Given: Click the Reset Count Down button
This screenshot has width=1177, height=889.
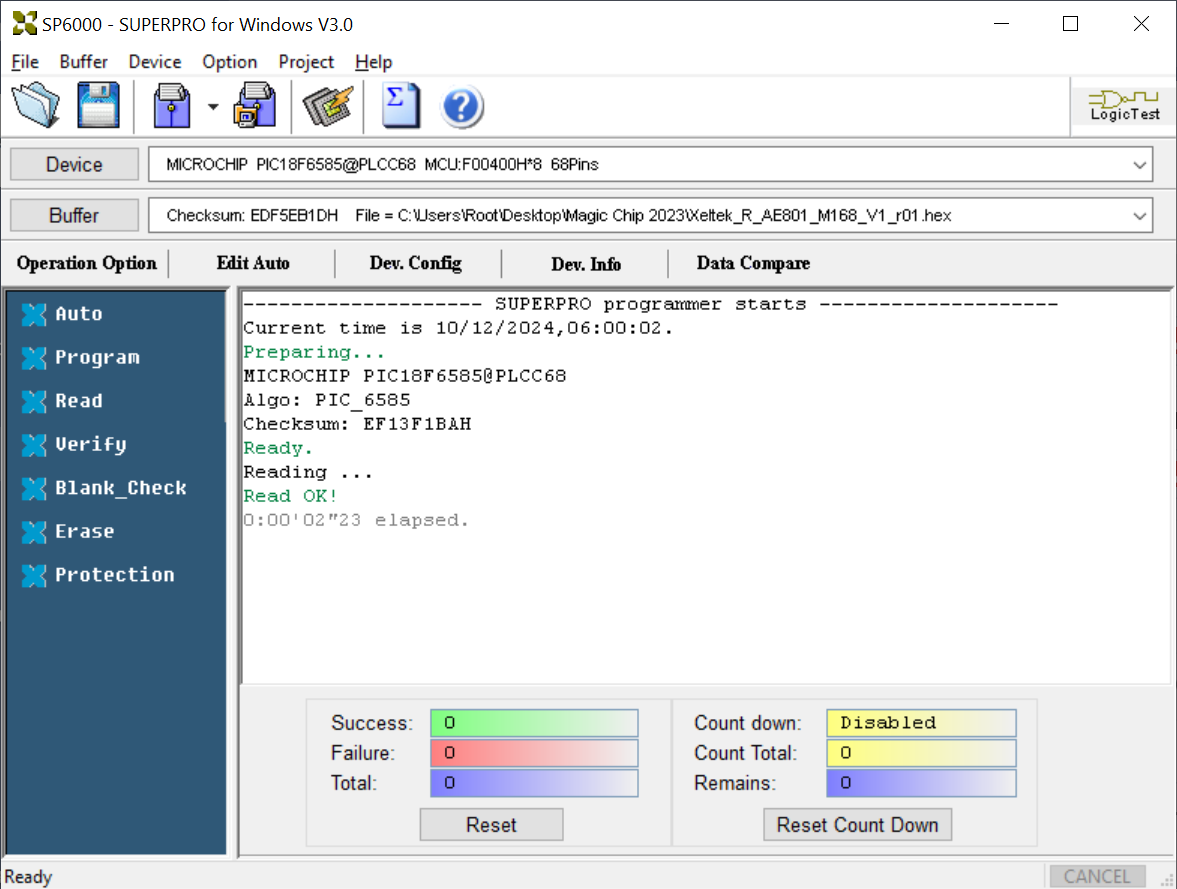Looking at the screenshot, I should pos(857,824).
